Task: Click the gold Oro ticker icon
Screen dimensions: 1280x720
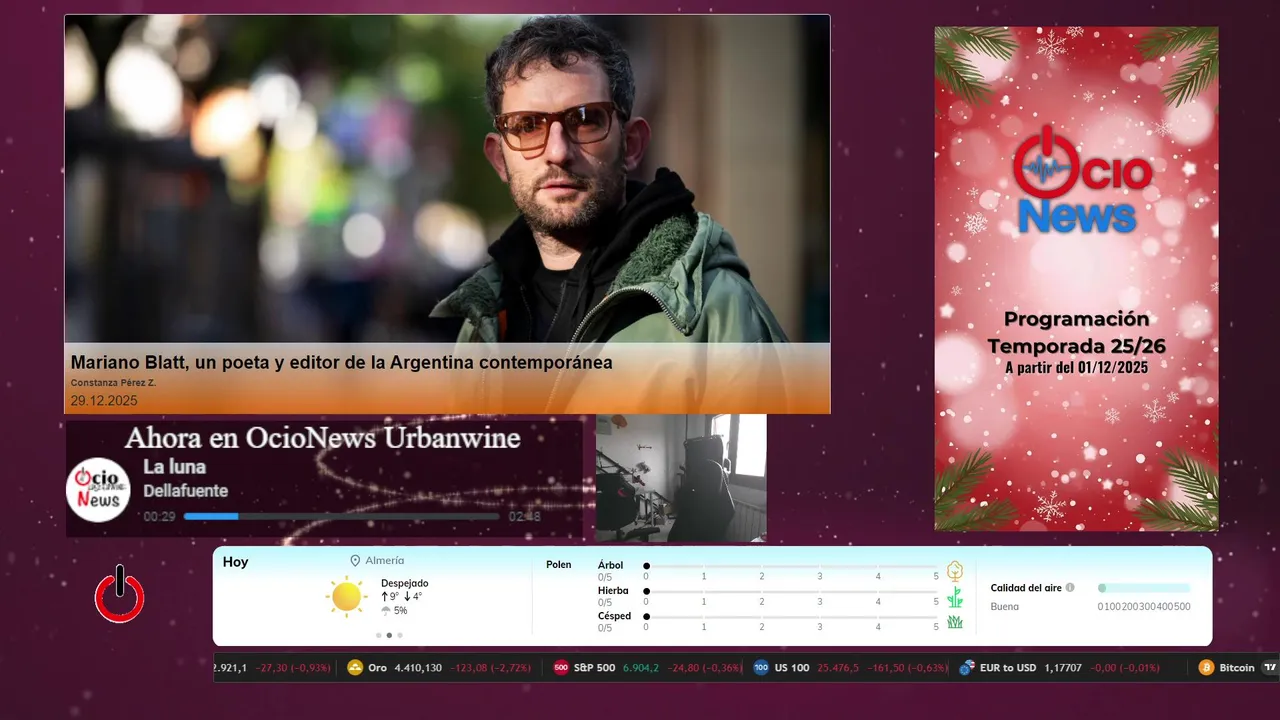Action: click(355, 668)
